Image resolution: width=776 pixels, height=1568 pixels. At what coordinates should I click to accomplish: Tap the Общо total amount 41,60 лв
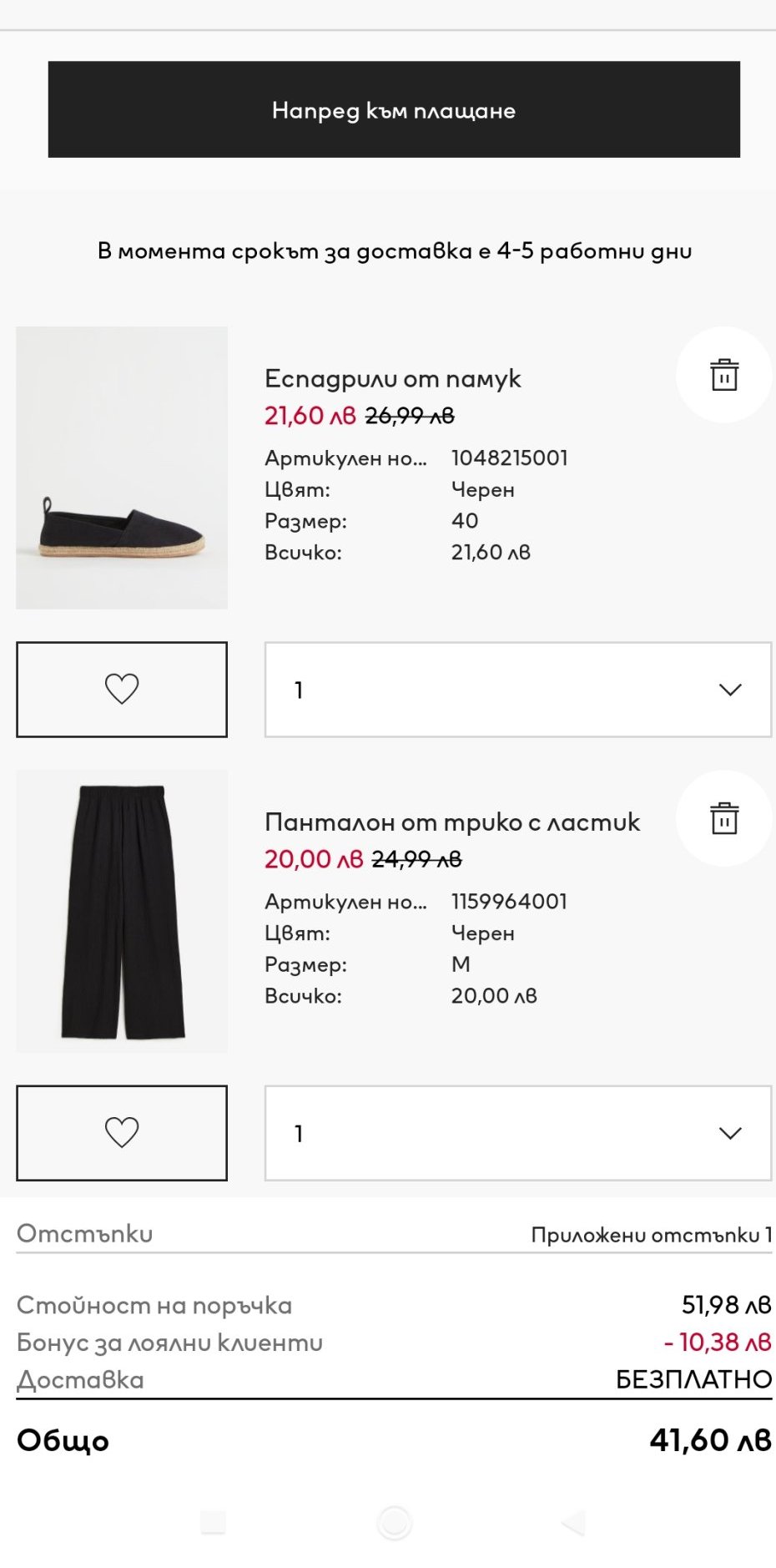tap(710, 1440)
